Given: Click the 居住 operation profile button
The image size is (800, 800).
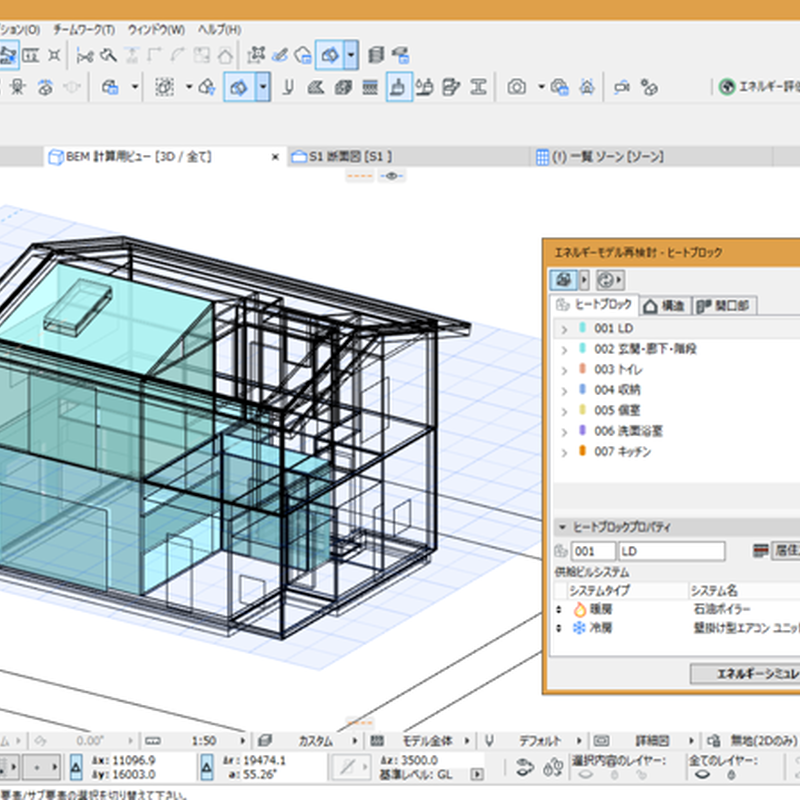Looking at the screenshot, I should pos(786,551).
